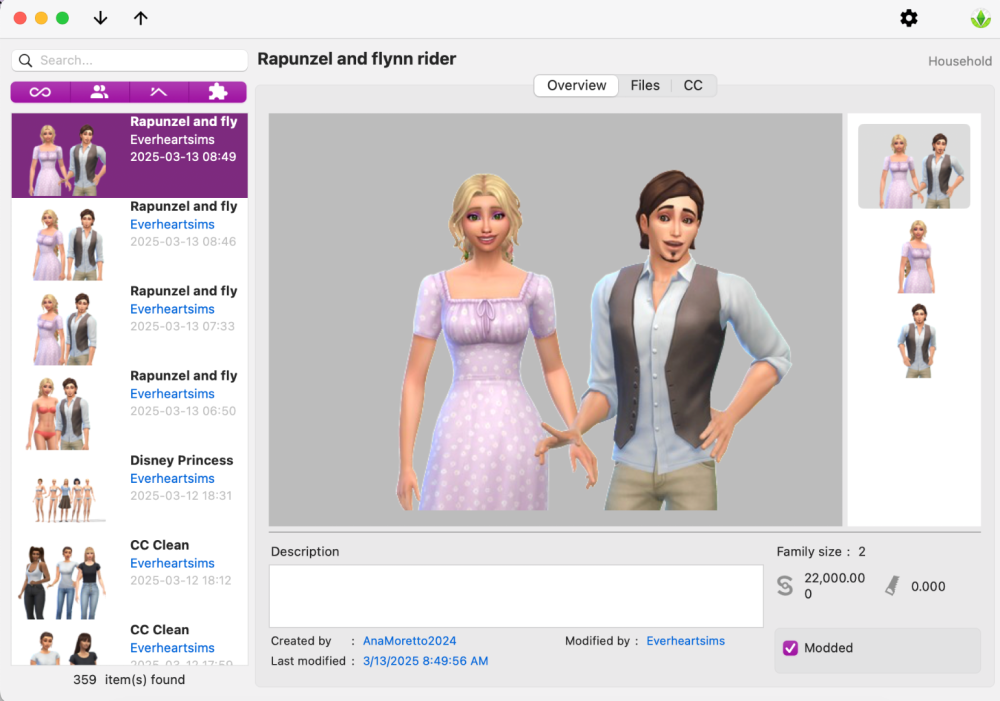Viewport: 1000px width, 701px height.
Task: Open the 3/13/2025 last modified link
Action: pos(425,661)
